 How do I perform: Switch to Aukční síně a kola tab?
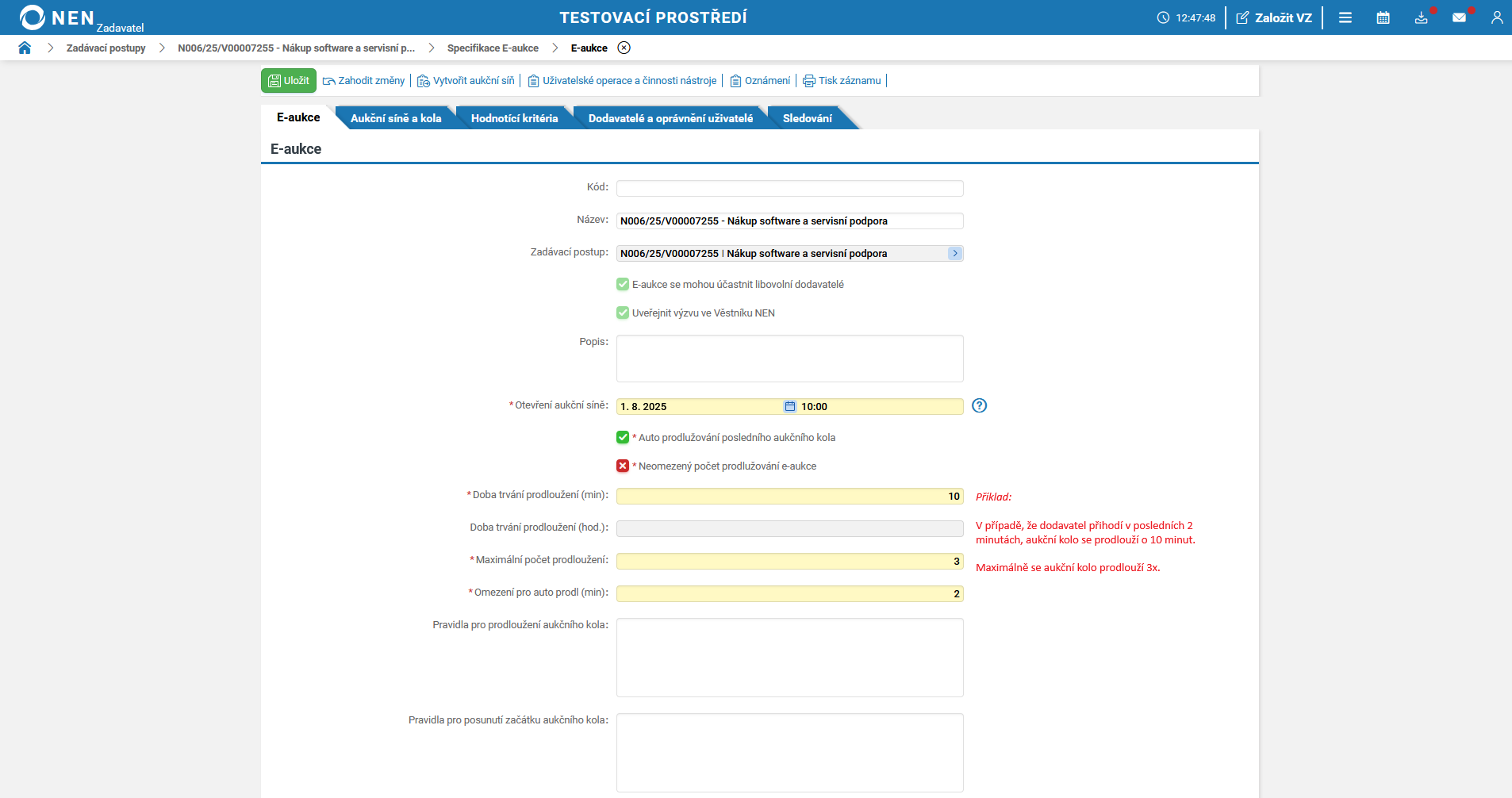point(395,118)
